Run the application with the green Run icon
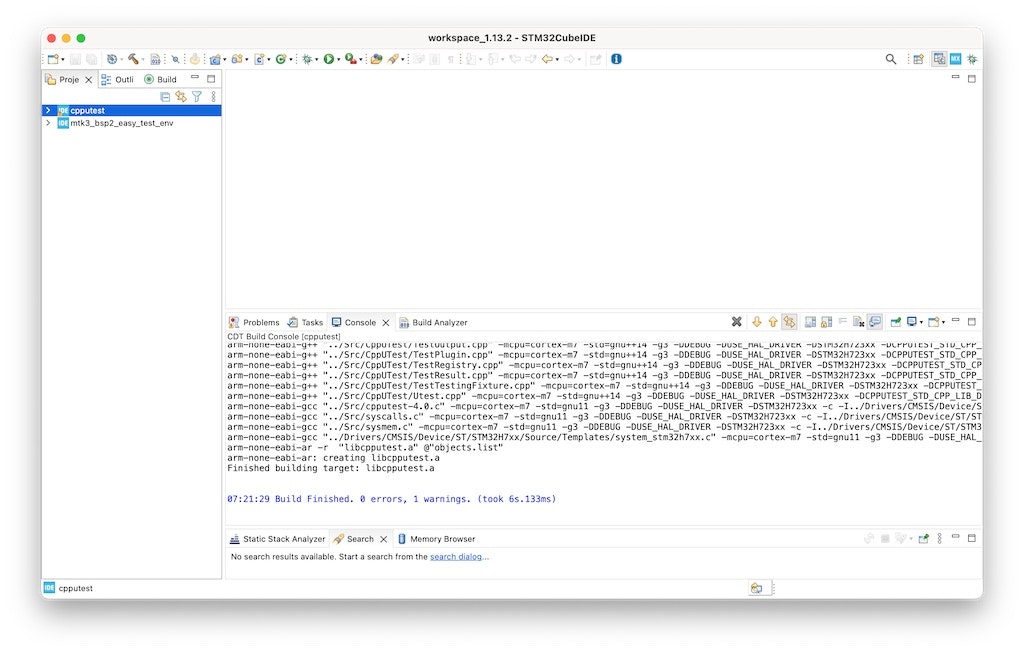1024x653 pixels. 328,58
